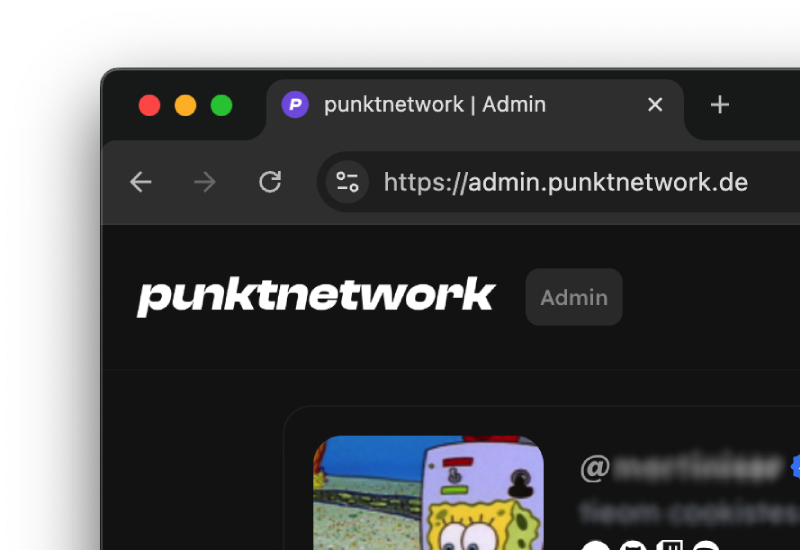Viewport: 800px width, 550px height.
Task: Select the punktnetwork | Admin tab
Action: tap(474, 108)
